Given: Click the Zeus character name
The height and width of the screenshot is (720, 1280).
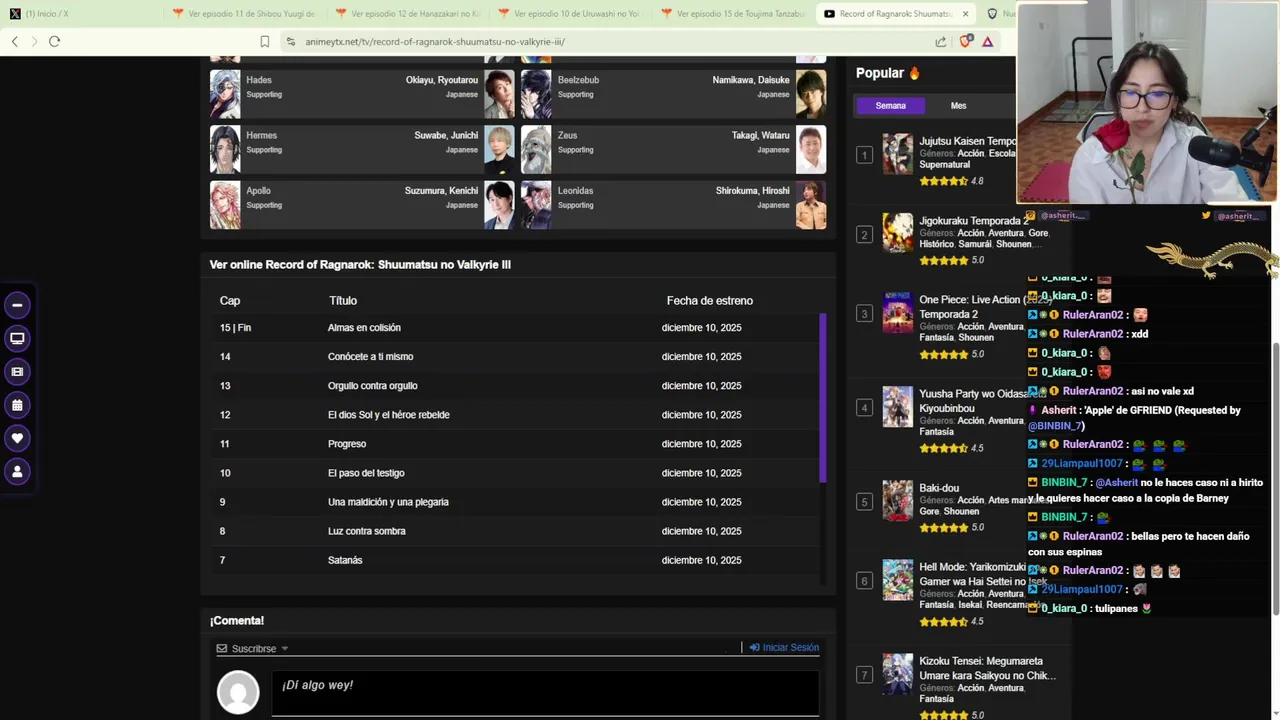Looking at the screenshot, I should coord(567,135).
